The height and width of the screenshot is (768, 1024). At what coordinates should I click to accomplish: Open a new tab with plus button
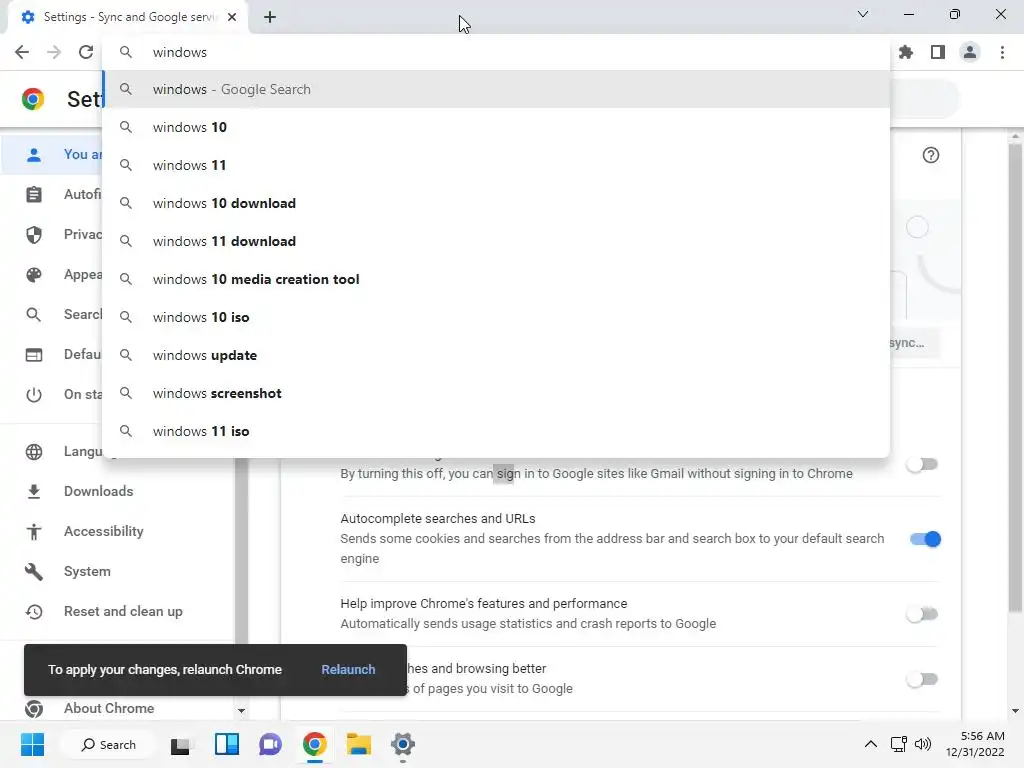270,17
